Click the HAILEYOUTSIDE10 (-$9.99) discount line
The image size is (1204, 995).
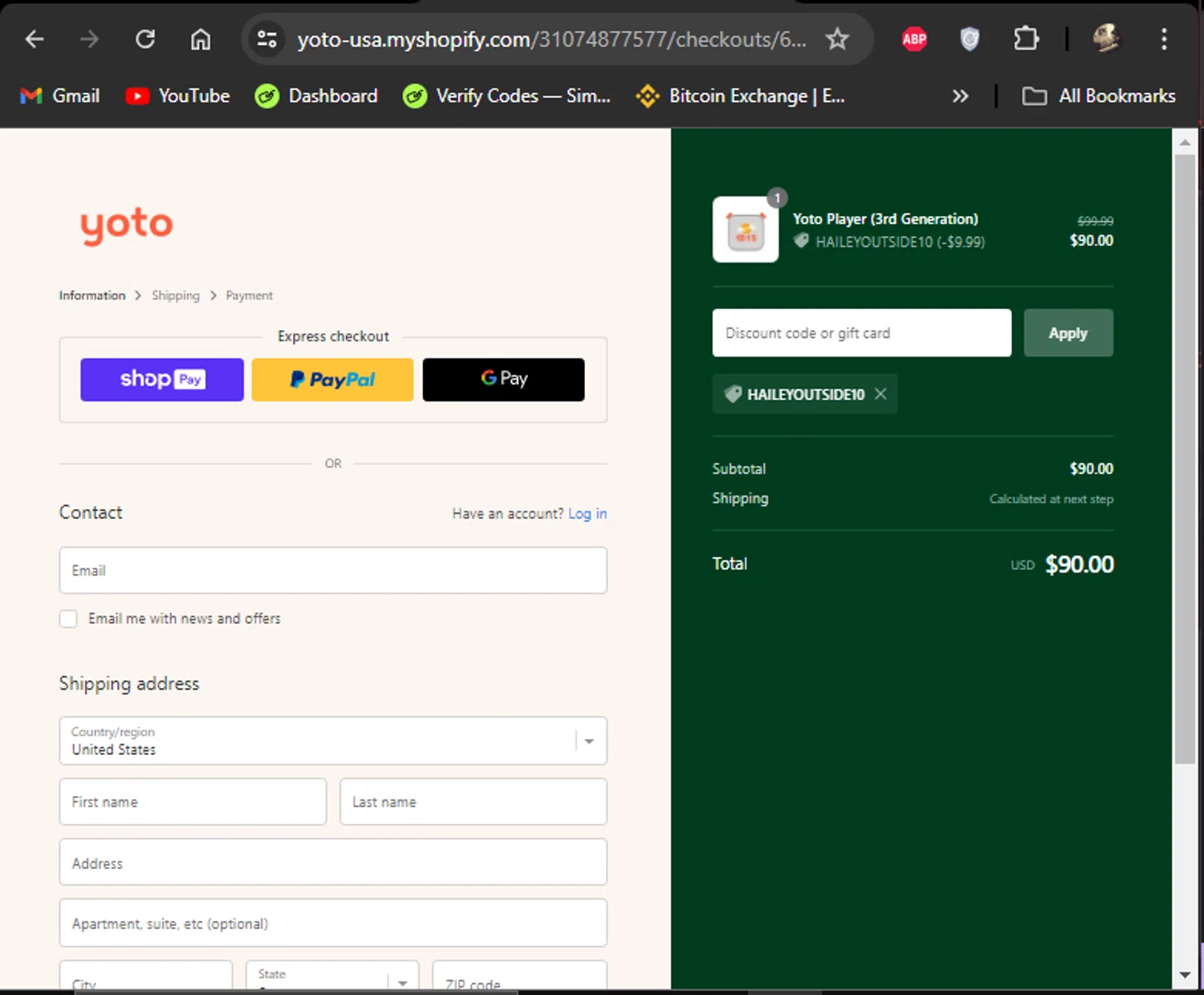click(x=890, y=242)
